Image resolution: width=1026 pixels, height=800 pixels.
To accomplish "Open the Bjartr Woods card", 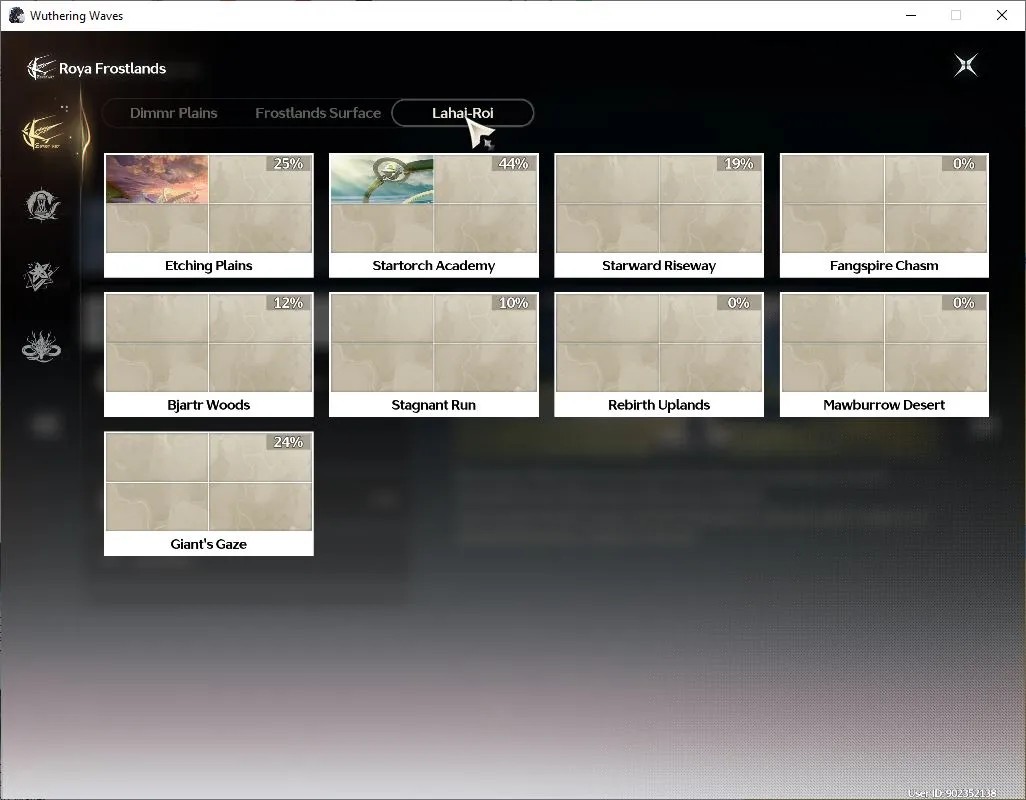I will coord(209,355).
